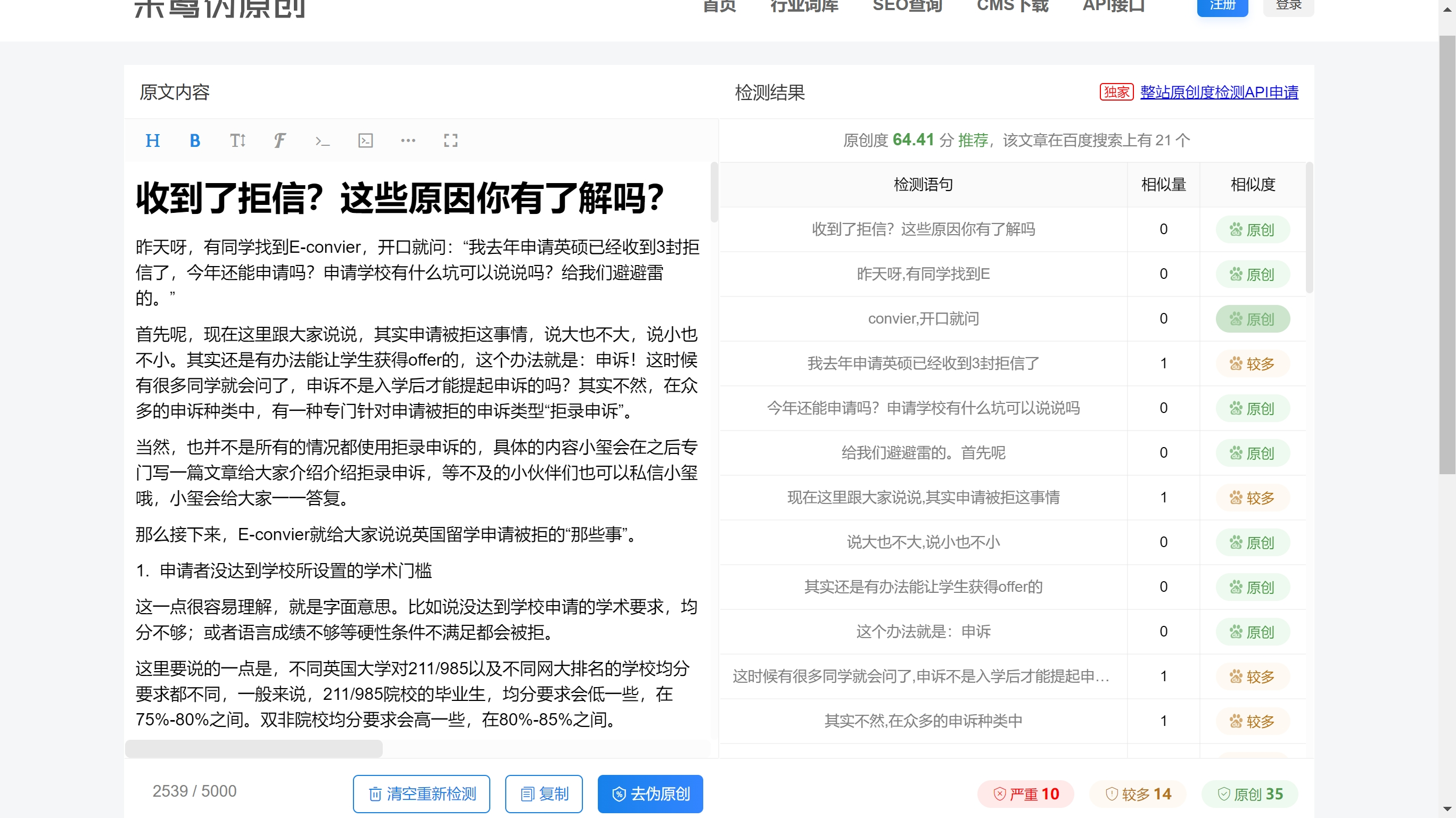The height and width of the screenshot is (818, 1456).
Task: Click 较多 tag for 这时候有很多同学 row
Action: 1253,676
